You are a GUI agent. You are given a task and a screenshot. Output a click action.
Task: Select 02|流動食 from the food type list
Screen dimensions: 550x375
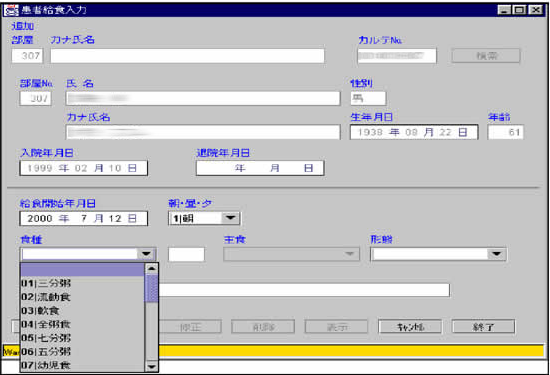pos(82,297)
